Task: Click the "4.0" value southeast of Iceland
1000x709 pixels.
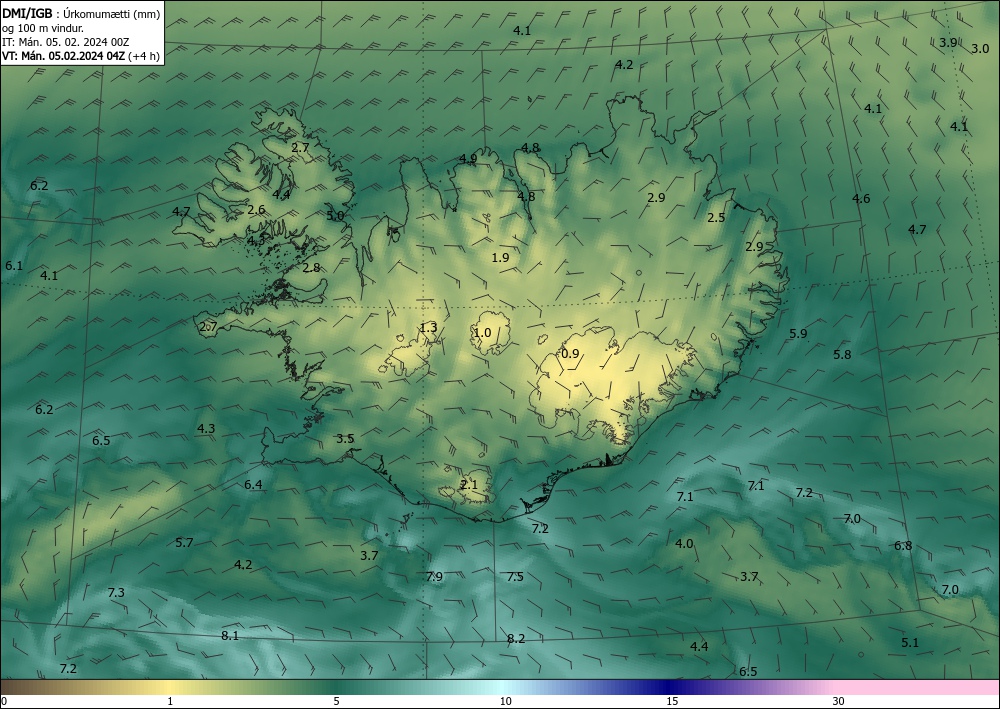Action: coord(684,544)
